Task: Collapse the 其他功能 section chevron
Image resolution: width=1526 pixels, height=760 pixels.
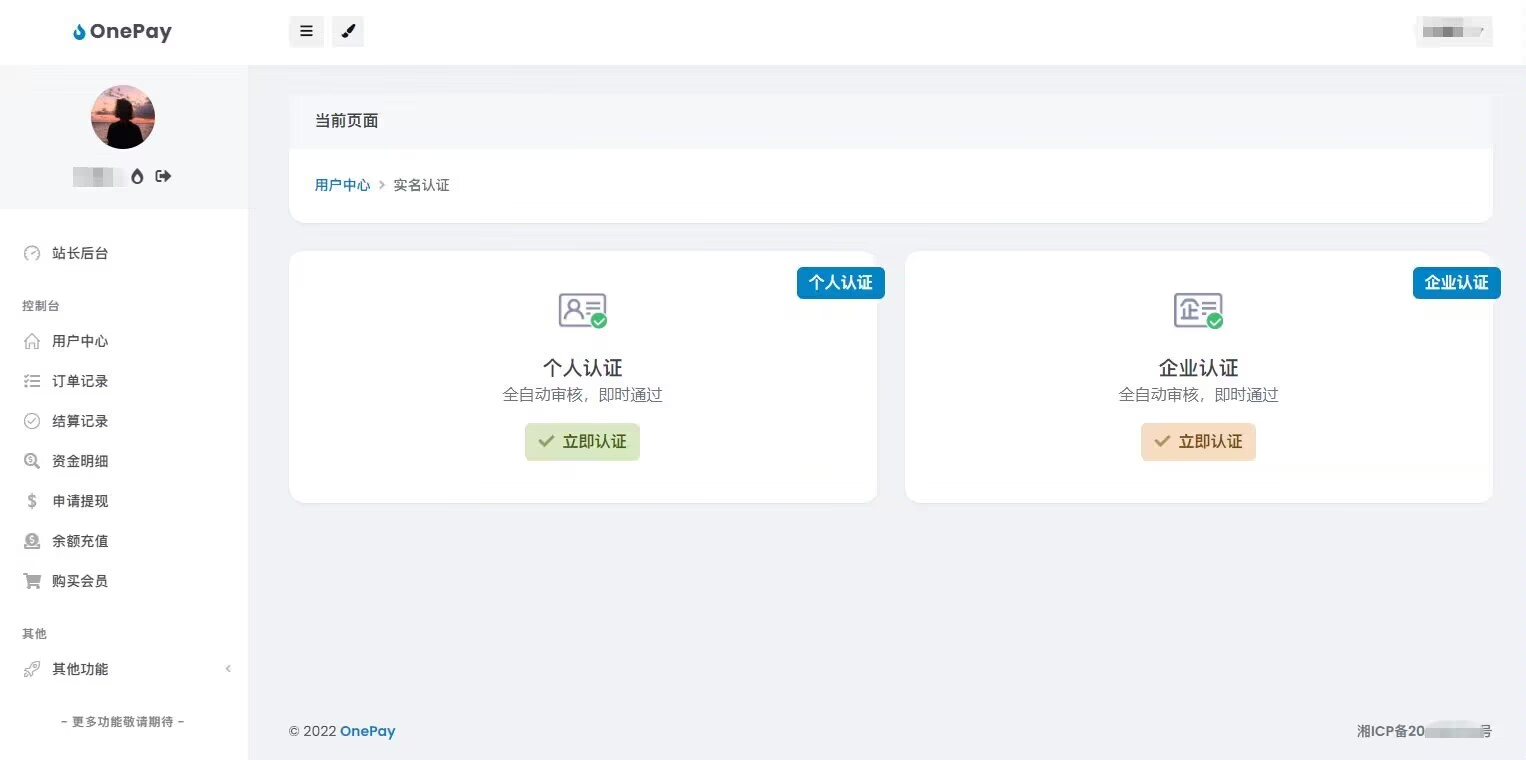Action: point(228,669)
